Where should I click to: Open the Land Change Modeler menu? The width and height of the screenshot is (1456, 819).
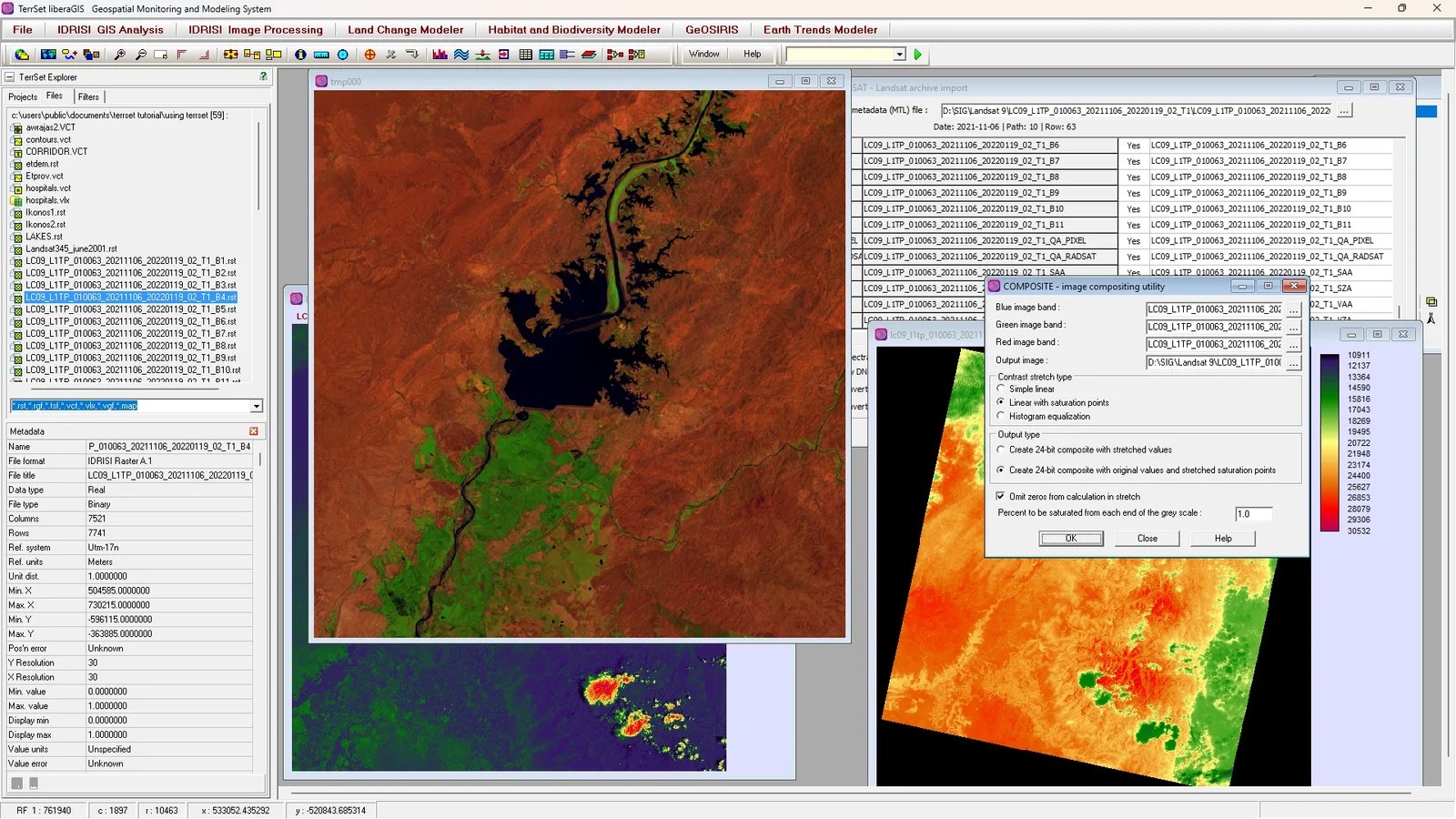point(405,29)
